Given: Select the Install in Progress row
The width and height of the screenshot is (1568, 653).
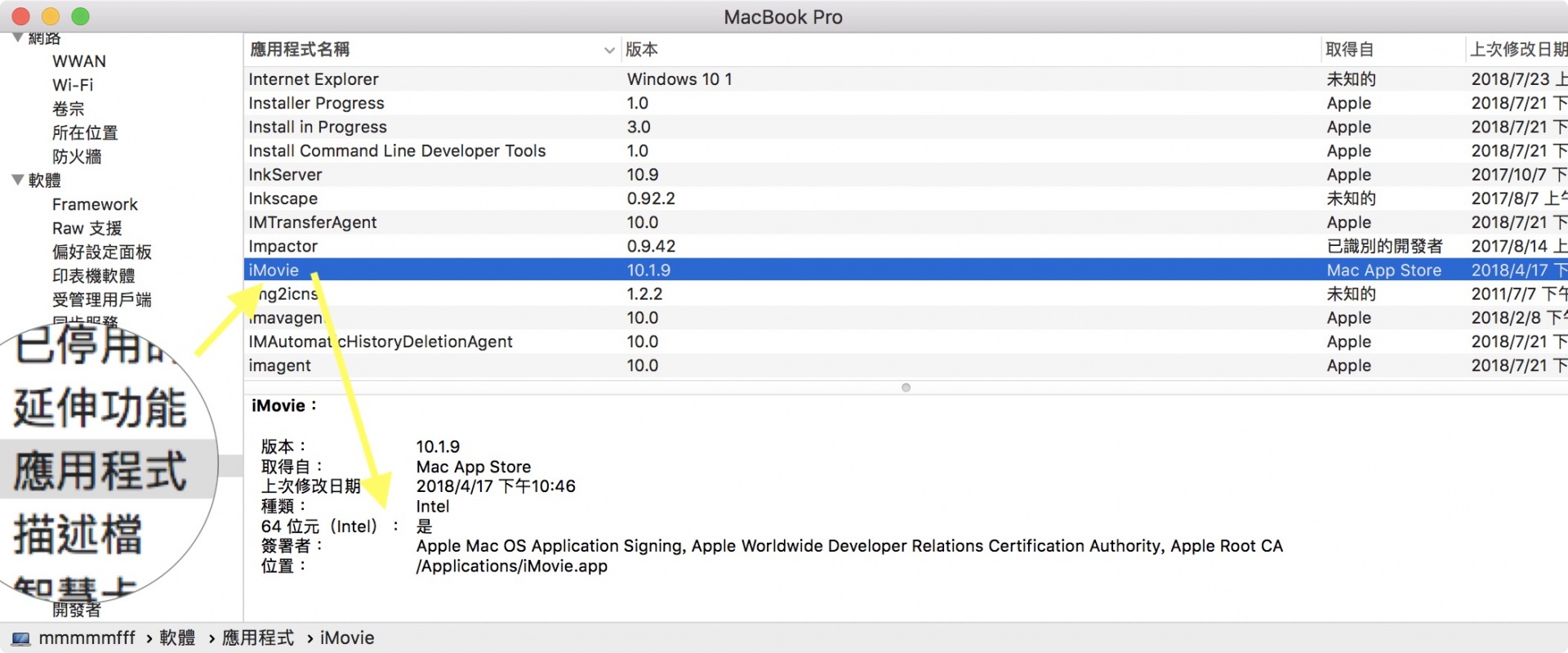Looking at the screenshot, I should pyautogui.click(x=906, y=127).
